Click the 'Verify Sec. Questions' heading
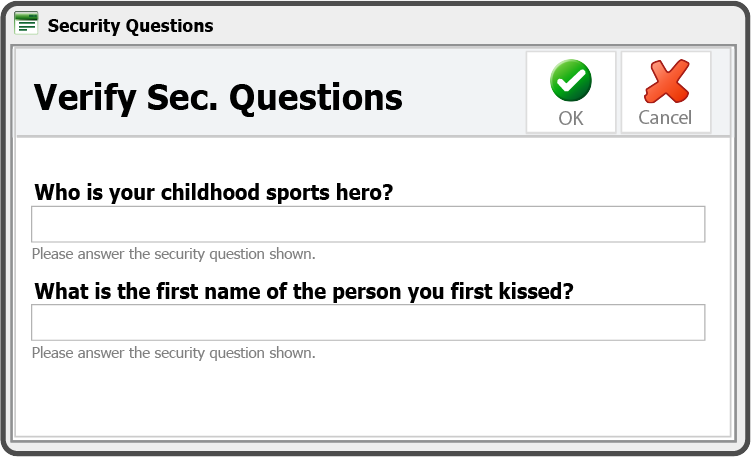 pos(218,99)
